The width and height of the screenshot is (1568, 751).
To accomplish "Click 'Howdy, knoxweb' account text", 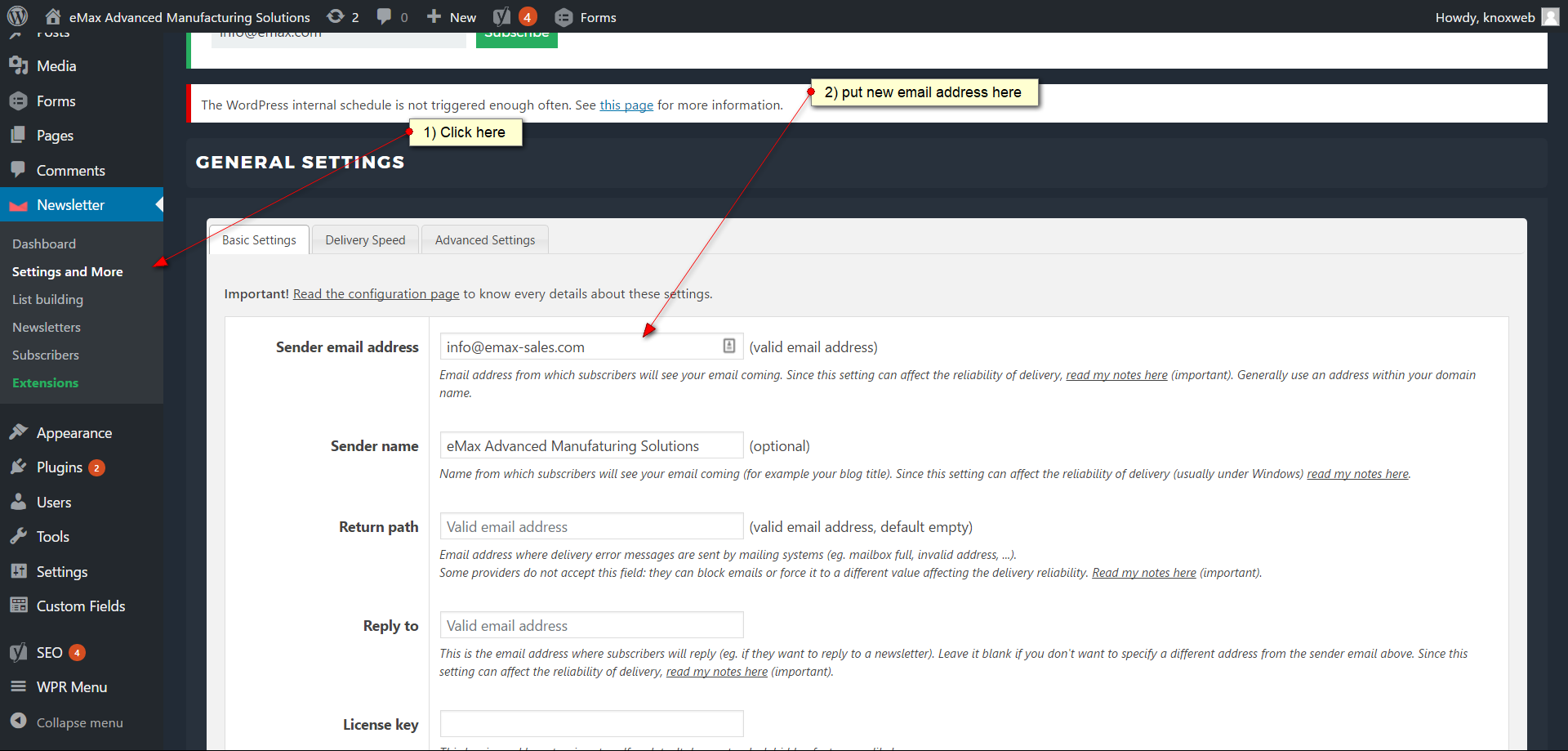I will point(1486,17).
